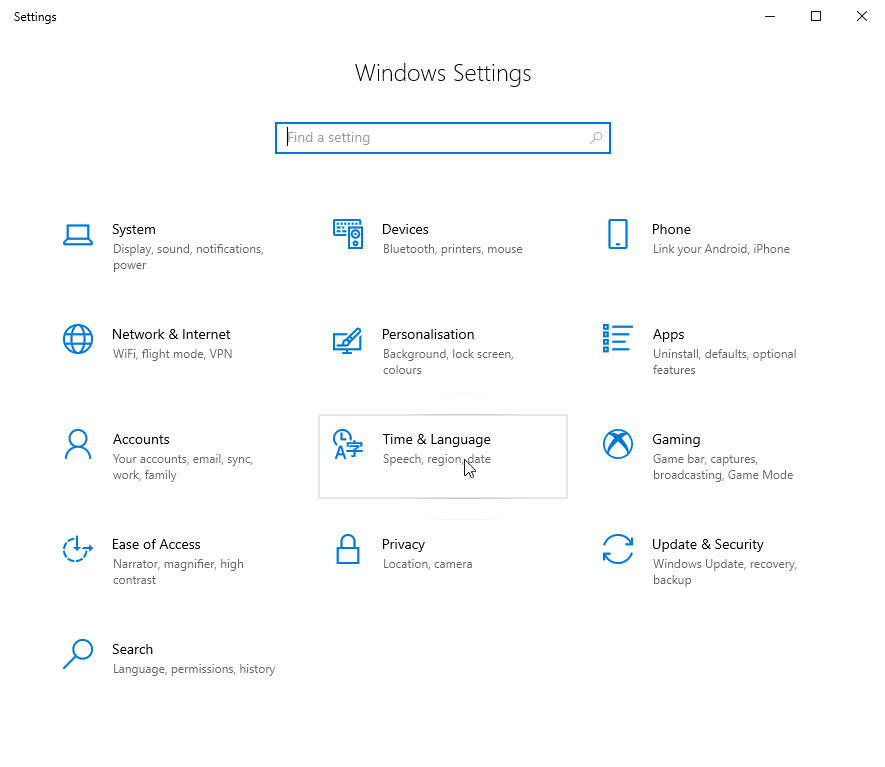Click the Ease of Access icon
This screenshot has height=767, width=885.
78,549
